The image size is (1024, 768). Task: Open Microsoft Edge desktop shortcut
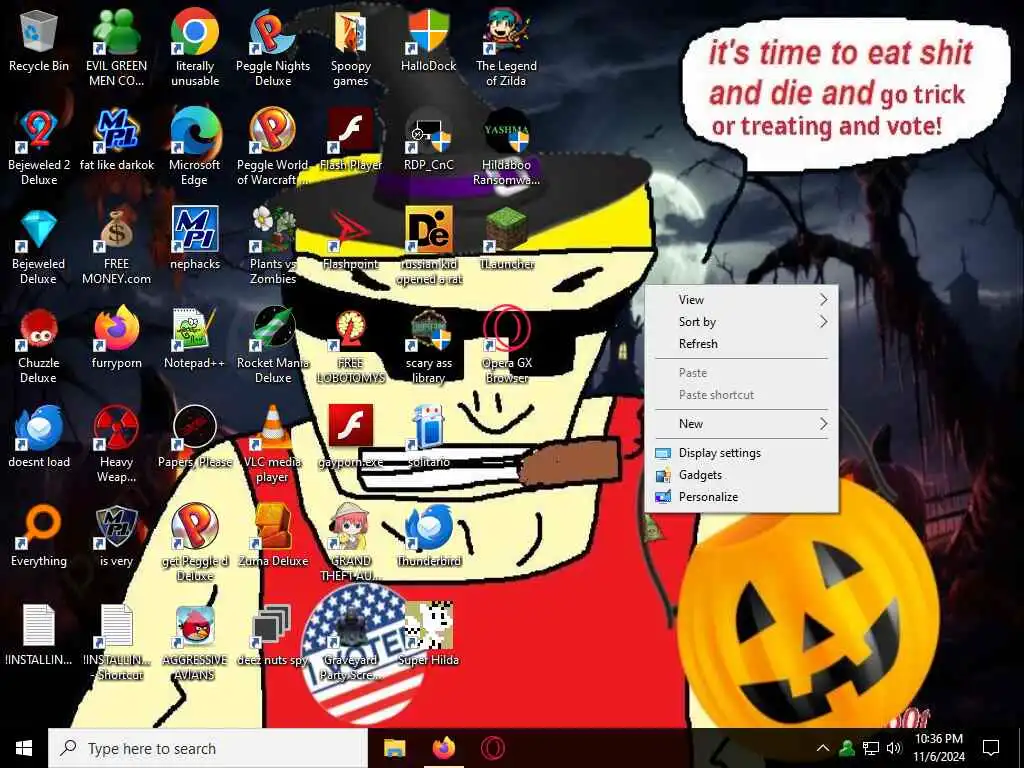(195, 146)
